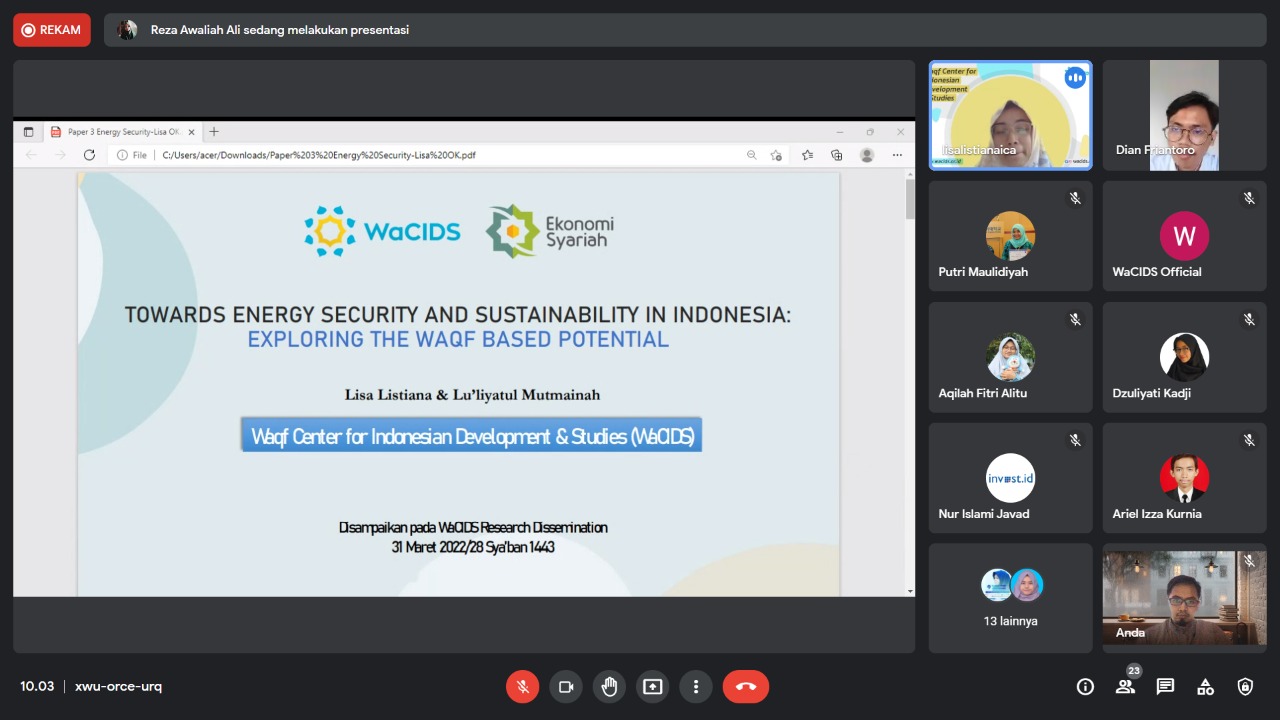Click the Ekonomi Syariah logo on the slide
This screenshot has height=720, width=1280.
pos(550,231)
